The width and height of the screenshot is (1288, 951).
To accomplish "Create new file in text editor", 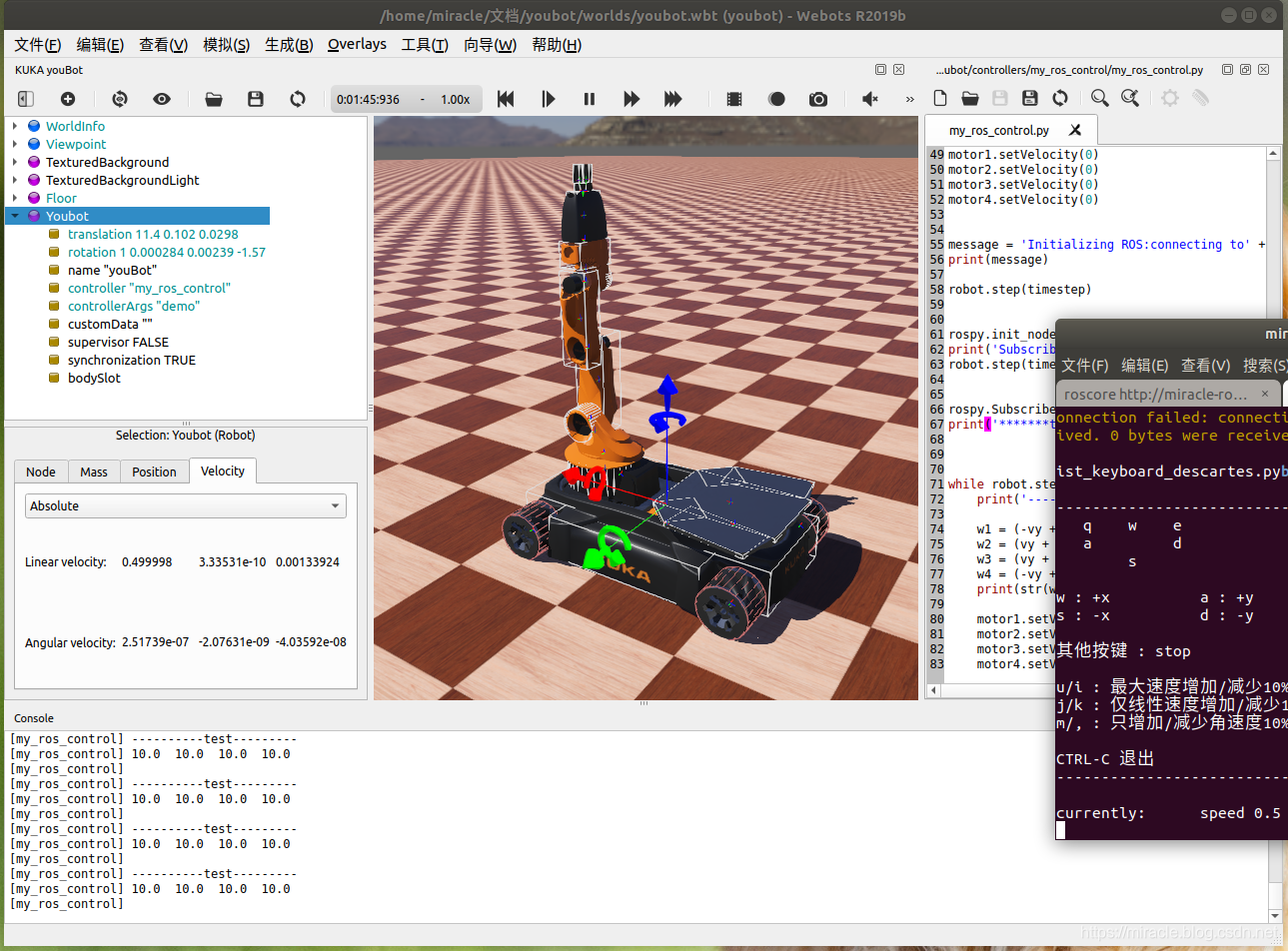I will click(x=940, y=98).
